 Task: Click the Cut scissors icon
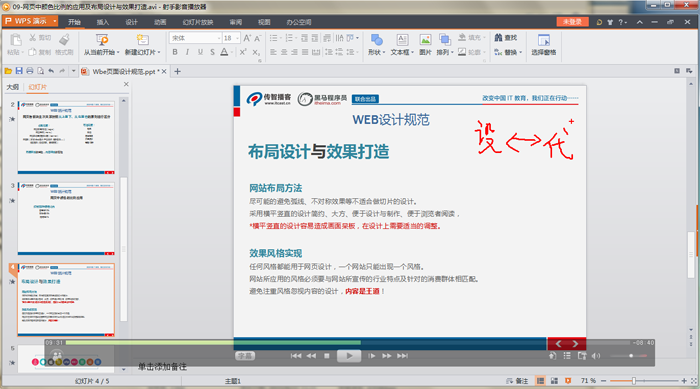[33, 38]
